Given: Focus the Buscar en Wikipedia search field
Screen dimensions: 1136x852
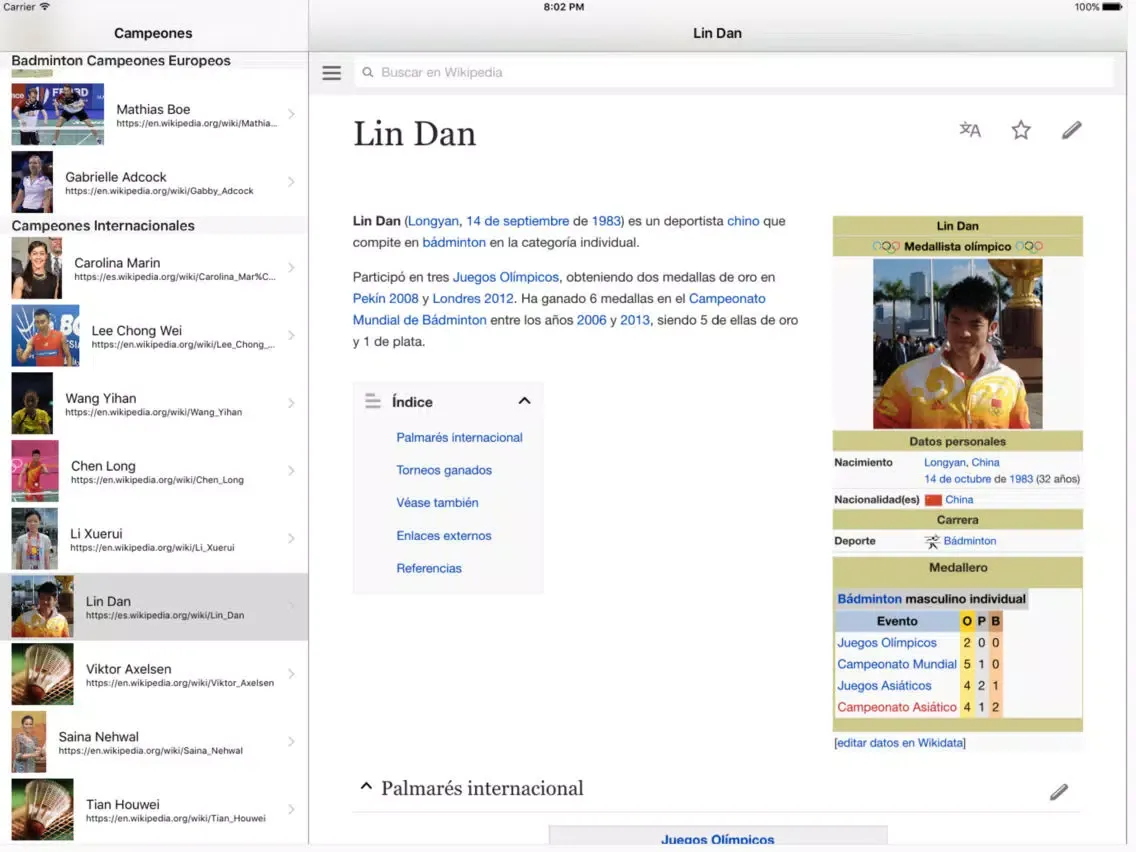Looking at the screenshot, I should pyautogui.click(x=733, y=72).
